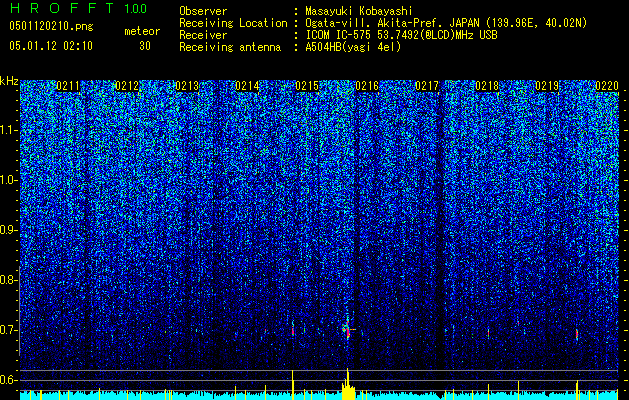629x400 pixels.
Task: Click the 0216 time marker
Action: [367, 86]
